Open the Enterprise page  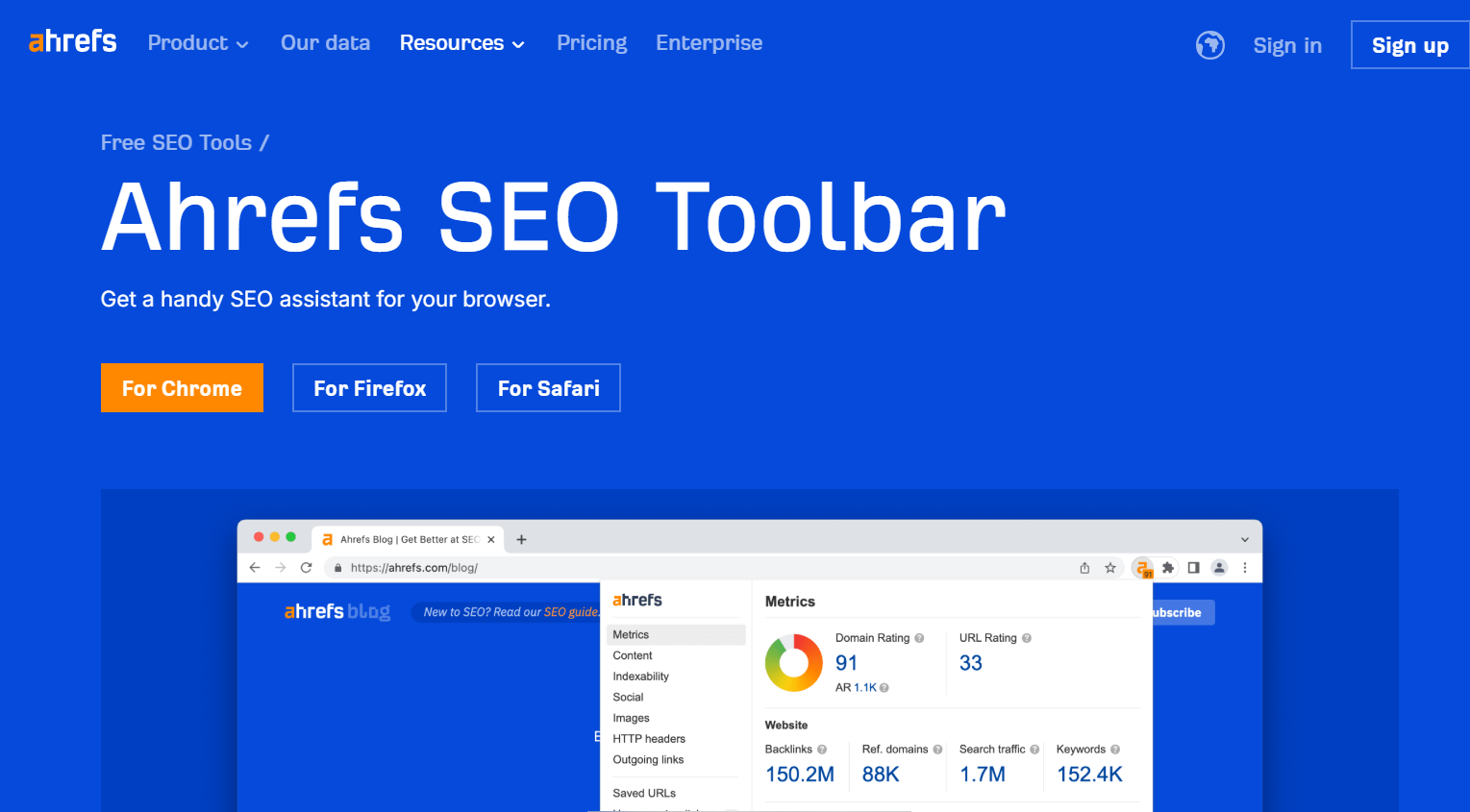tap(709, 43)
